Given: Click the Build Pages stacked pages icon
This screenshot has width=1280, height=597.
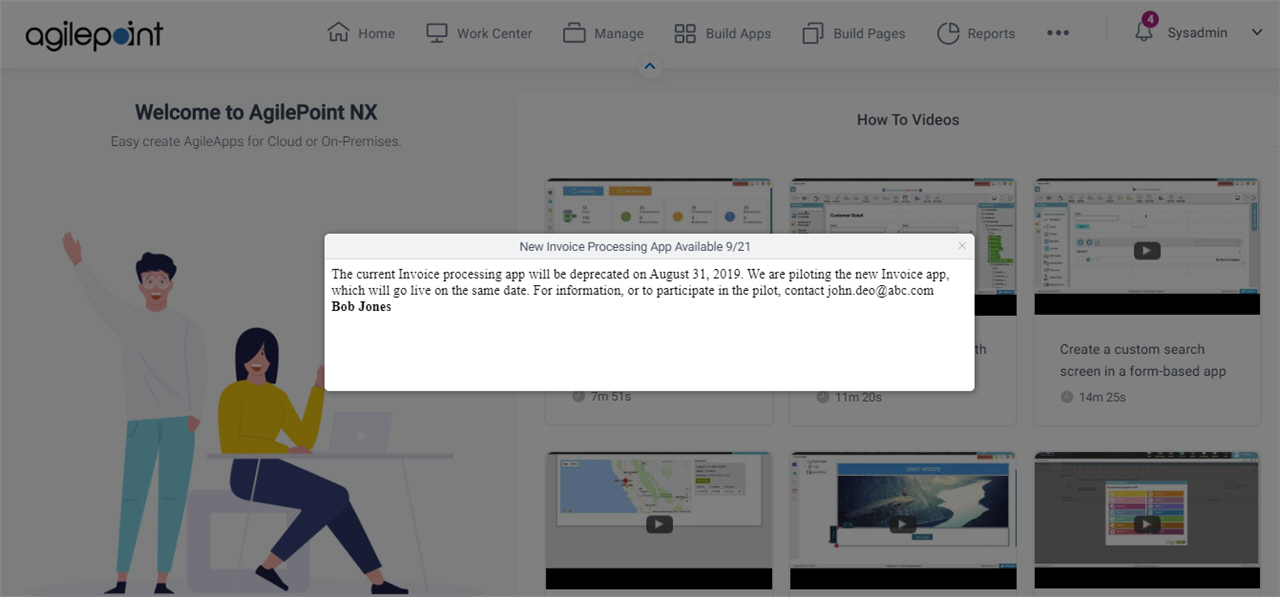Looking at the screenshot, I should click(x=813, y=34).
